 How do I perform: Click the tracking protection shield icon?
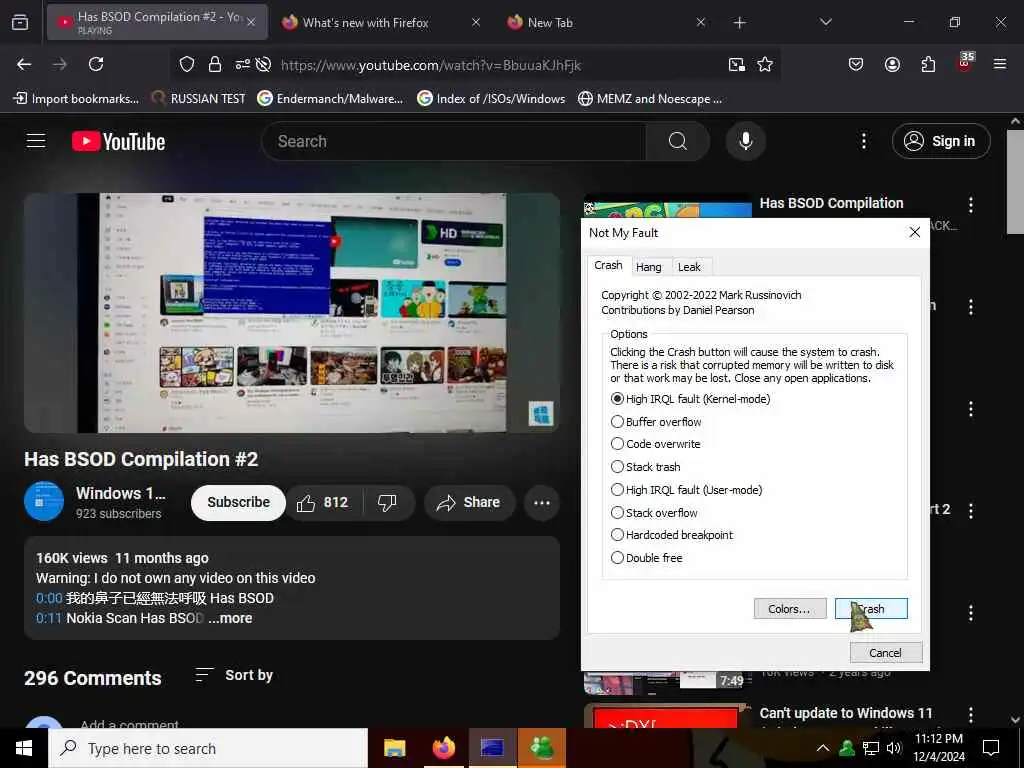(187, 64)
